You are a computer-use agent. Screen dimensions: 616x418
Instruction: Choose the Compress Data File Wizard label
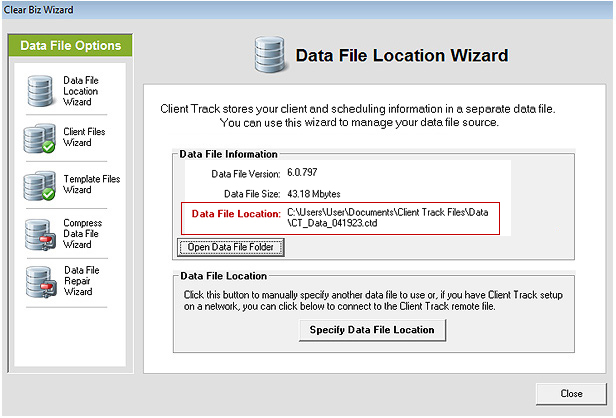click(x=82, y=234)
